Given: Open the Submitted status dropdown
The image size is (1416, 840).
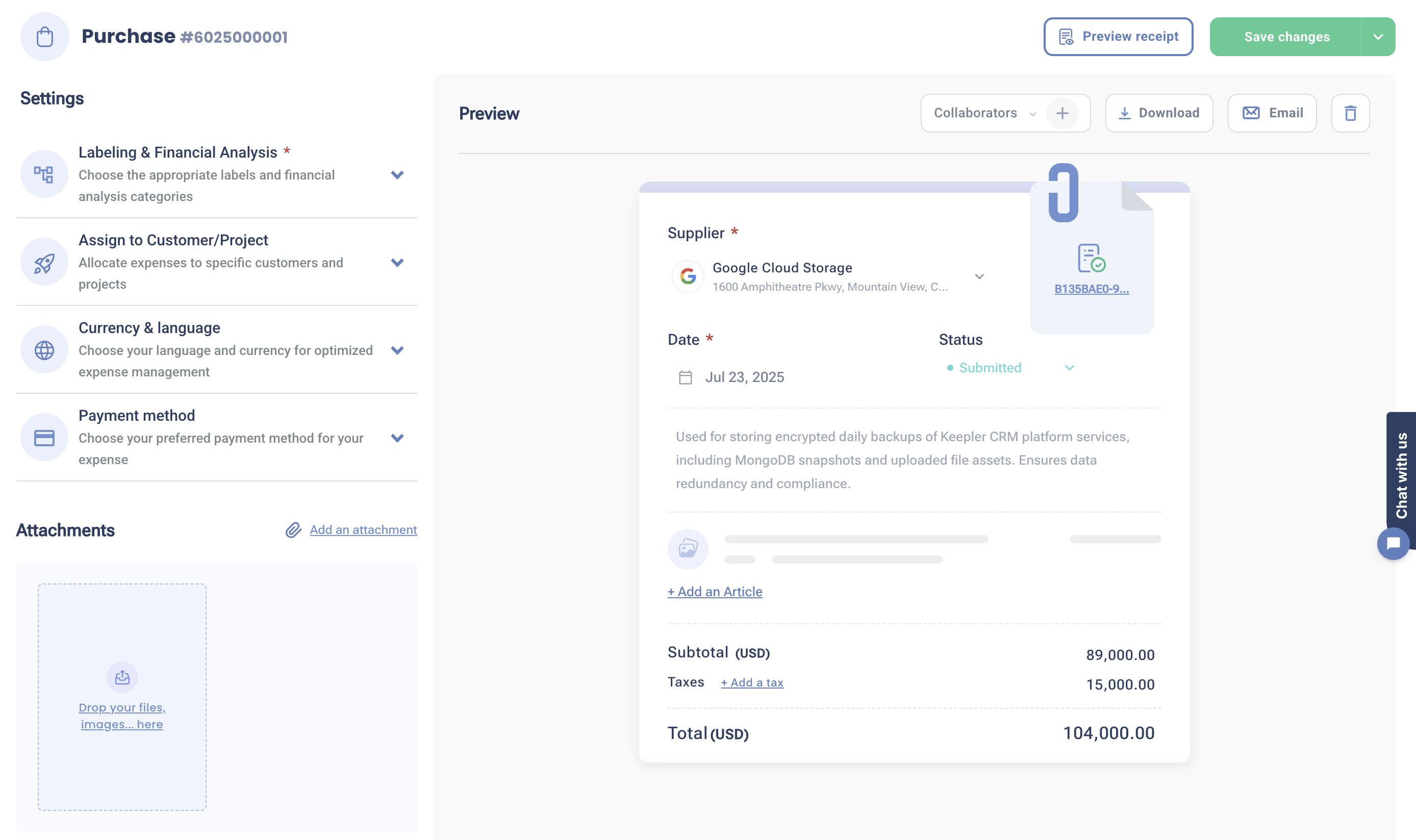Looking at the screenshot, I should click(1070, 368).
